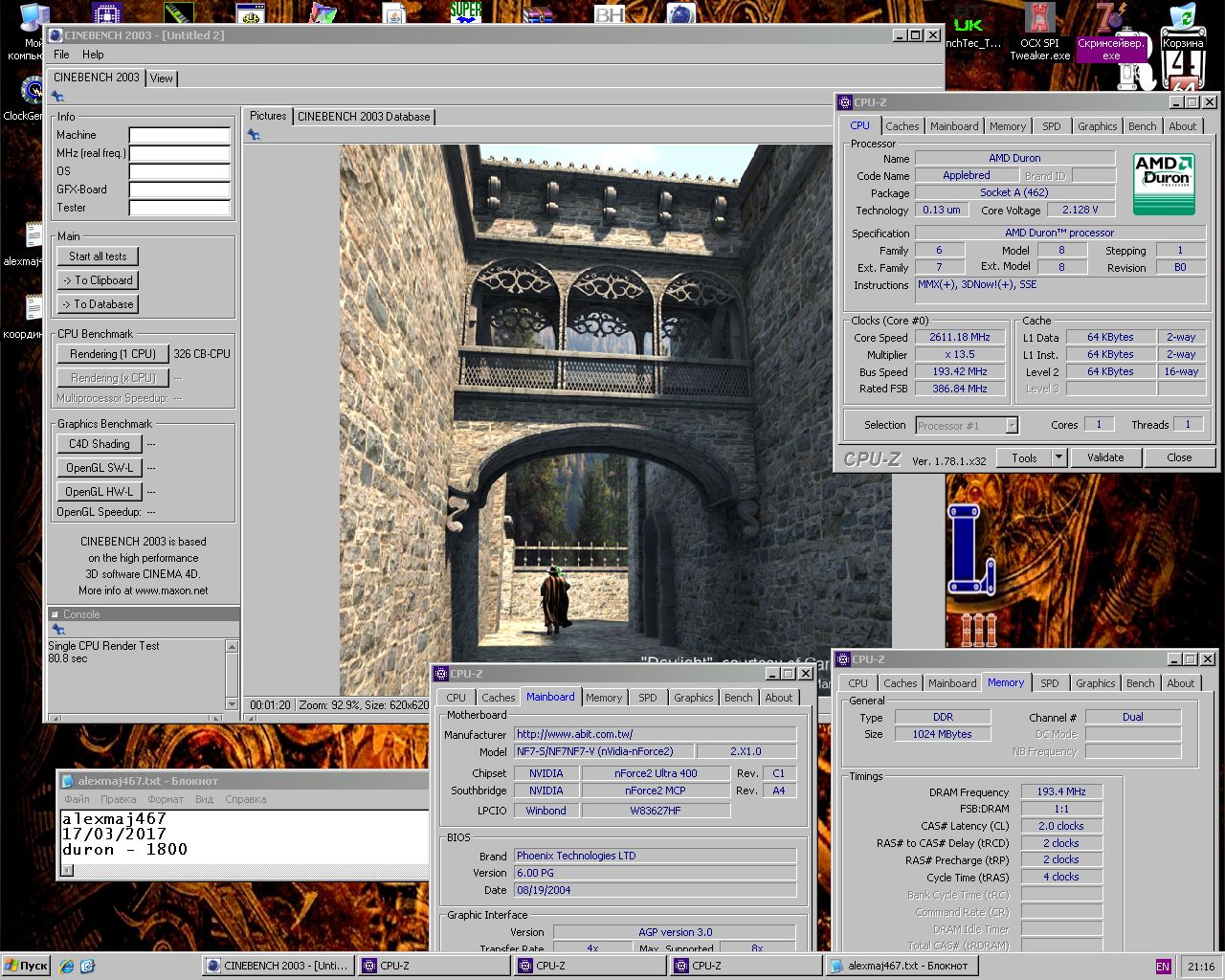Click the To Database button
The height and width of the screenshot is (980, 1225).
(98, 304)
